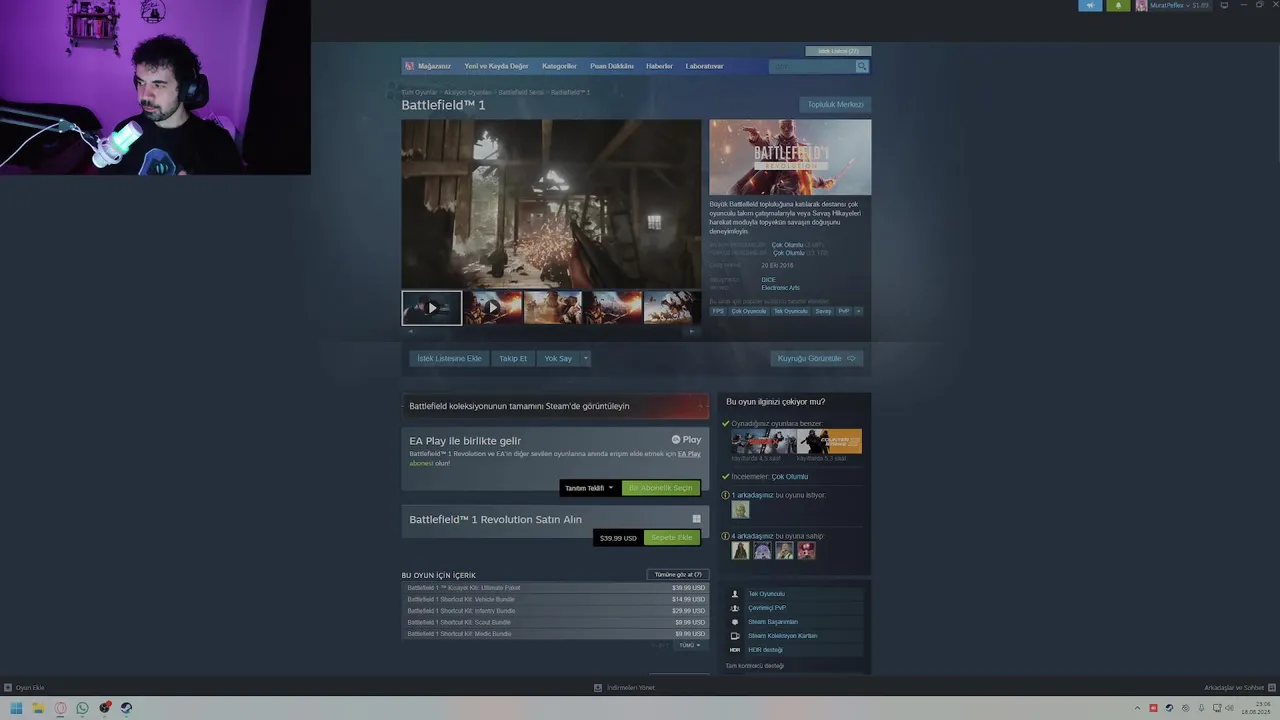This screenshot has height=720, width=1280.
Task: Click the Savaş tag
Action: coord(823,311)
